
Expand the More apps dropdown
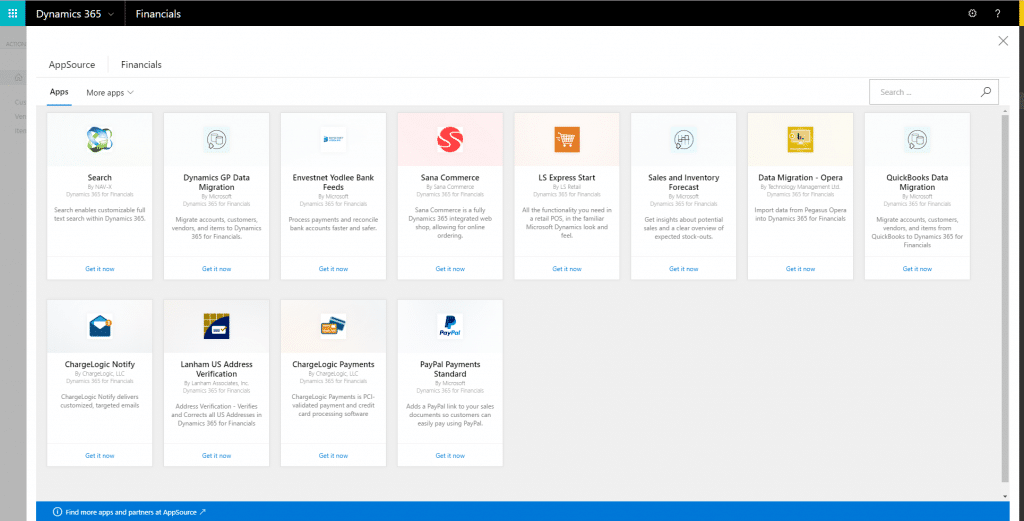[x=110, y=92]
